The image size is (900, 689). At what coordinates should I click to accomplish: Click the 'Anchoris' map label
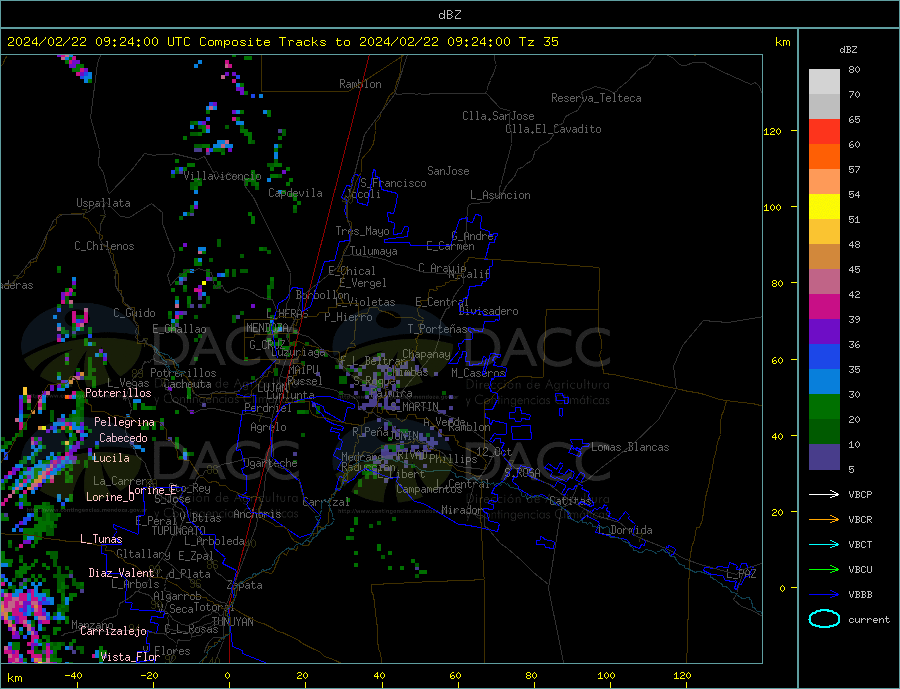[x=257, y=514]
